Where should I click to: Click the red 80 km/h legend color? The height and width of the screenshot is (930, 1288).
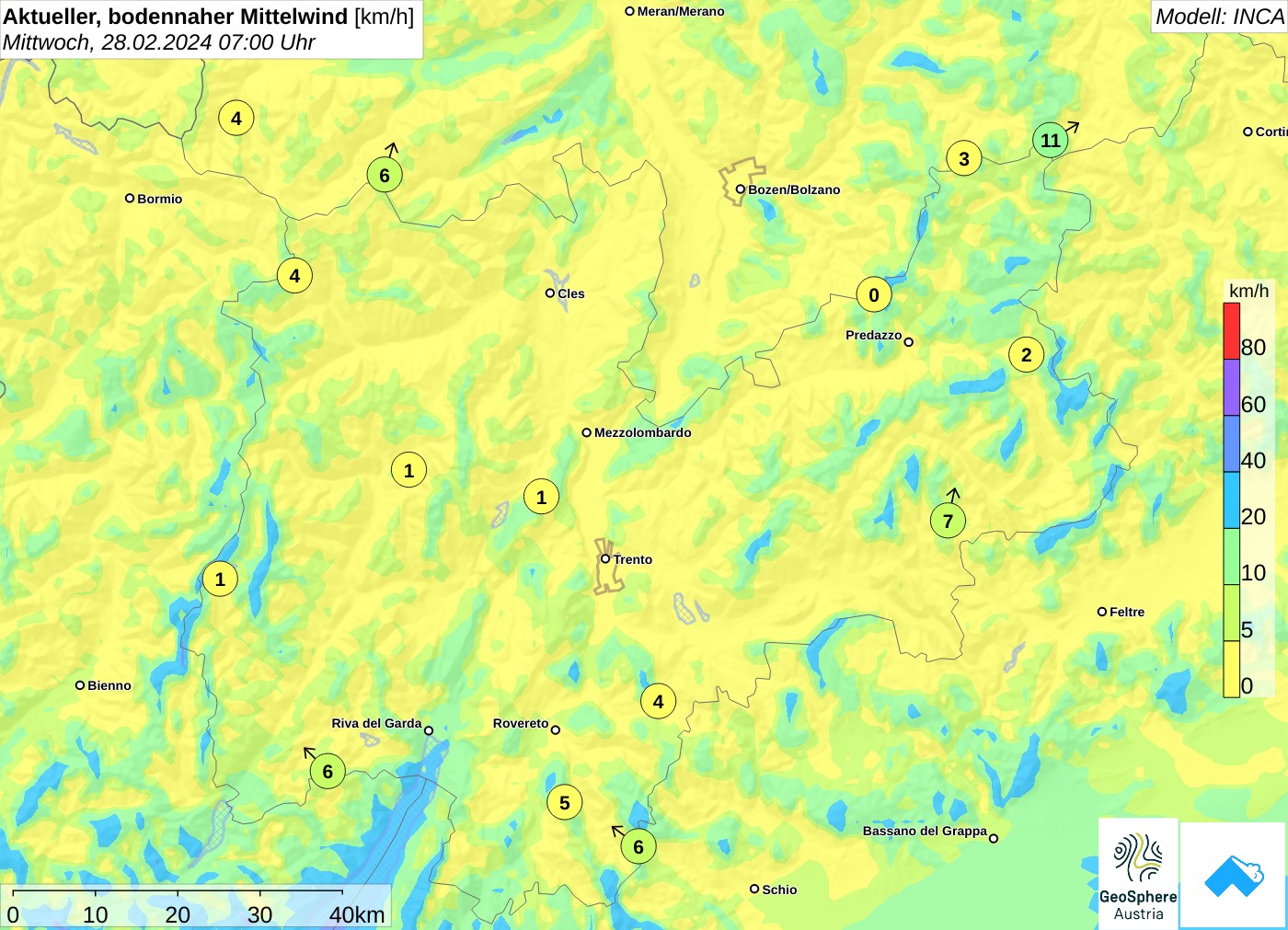tap(1231, 331)
